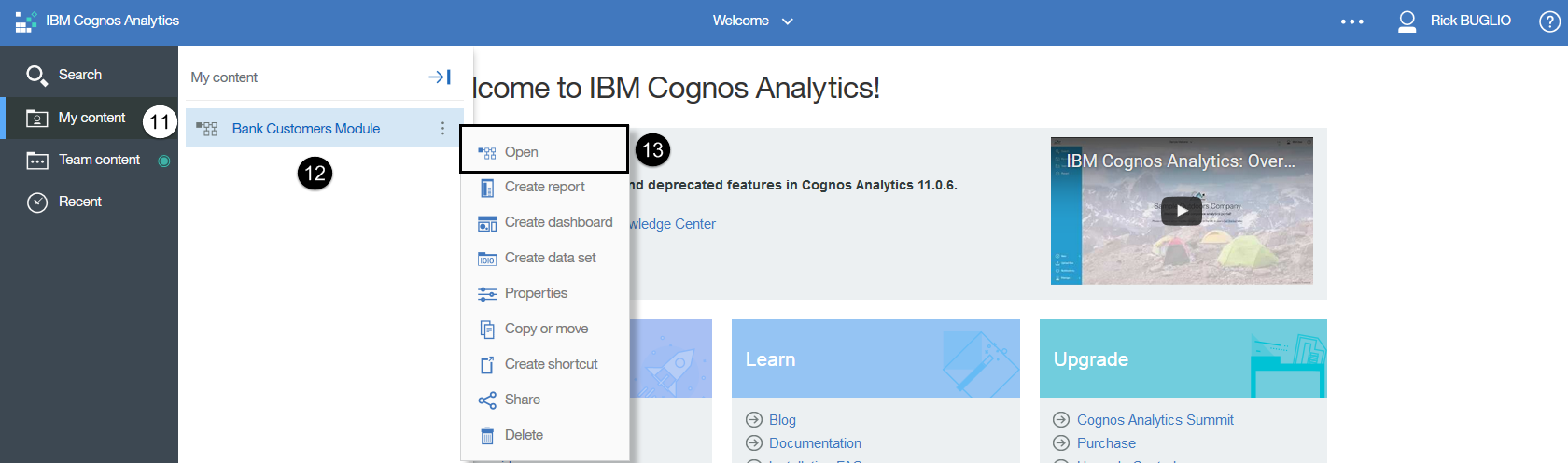Play the IBM Cognos Analytics overview video
This screenshot has width=1568, height=463.
coord(1182,211)
